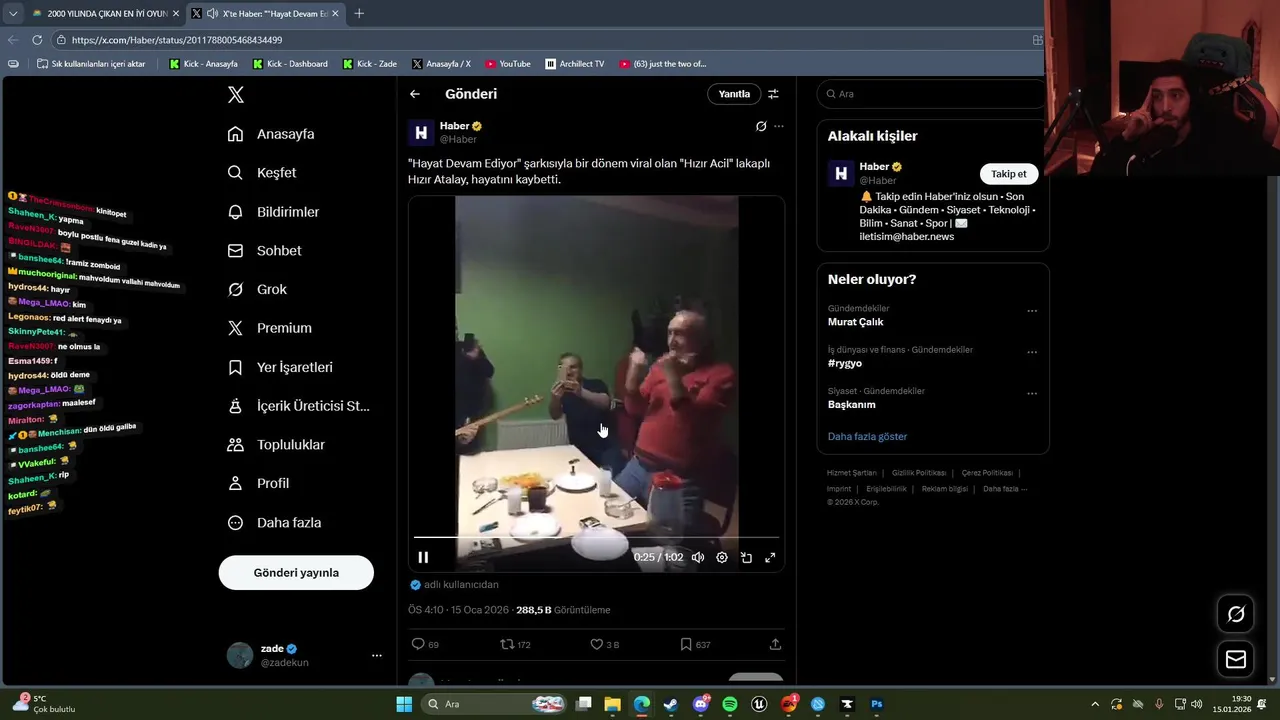Open the #rygyo trend
The image size is (1280, 720).
coord(845,363)
